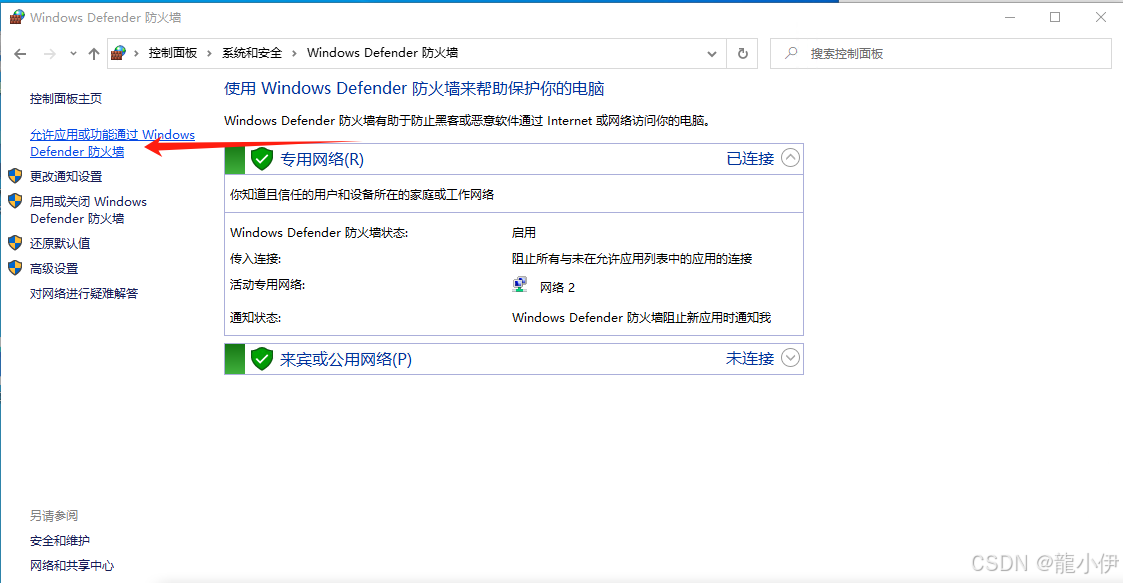The image size is (1123, 583).
Task: Click green shield icon for 来宾或公用网络
Action: click(262, 358)
